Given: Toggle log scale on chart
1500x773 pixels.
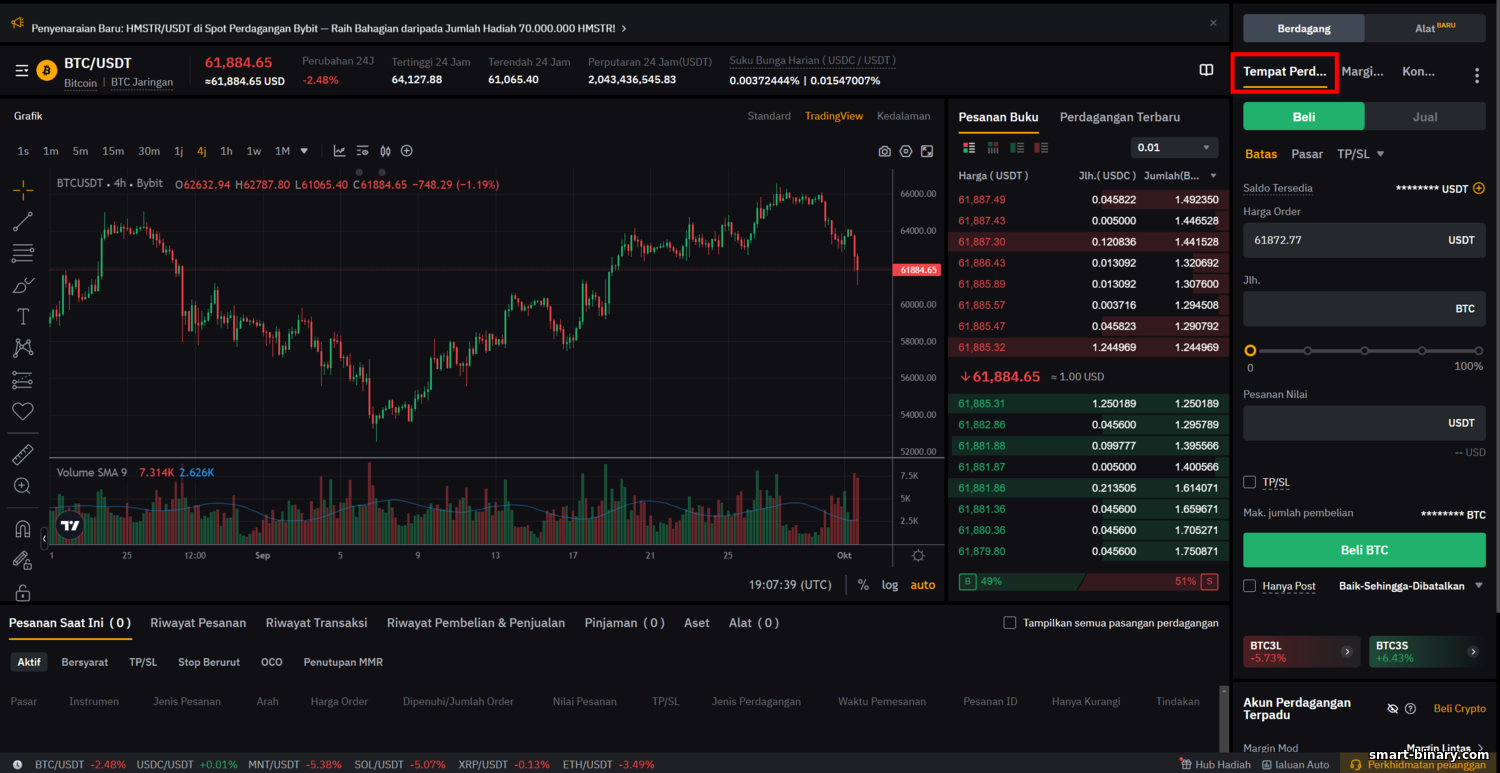Looking at the screenshot, I should pos(890,585).
